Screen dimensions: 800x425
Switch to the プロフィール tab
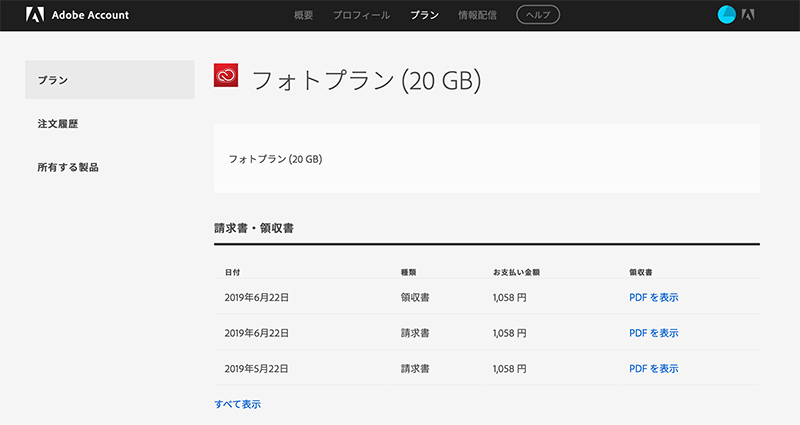click(x=361, y=15)
